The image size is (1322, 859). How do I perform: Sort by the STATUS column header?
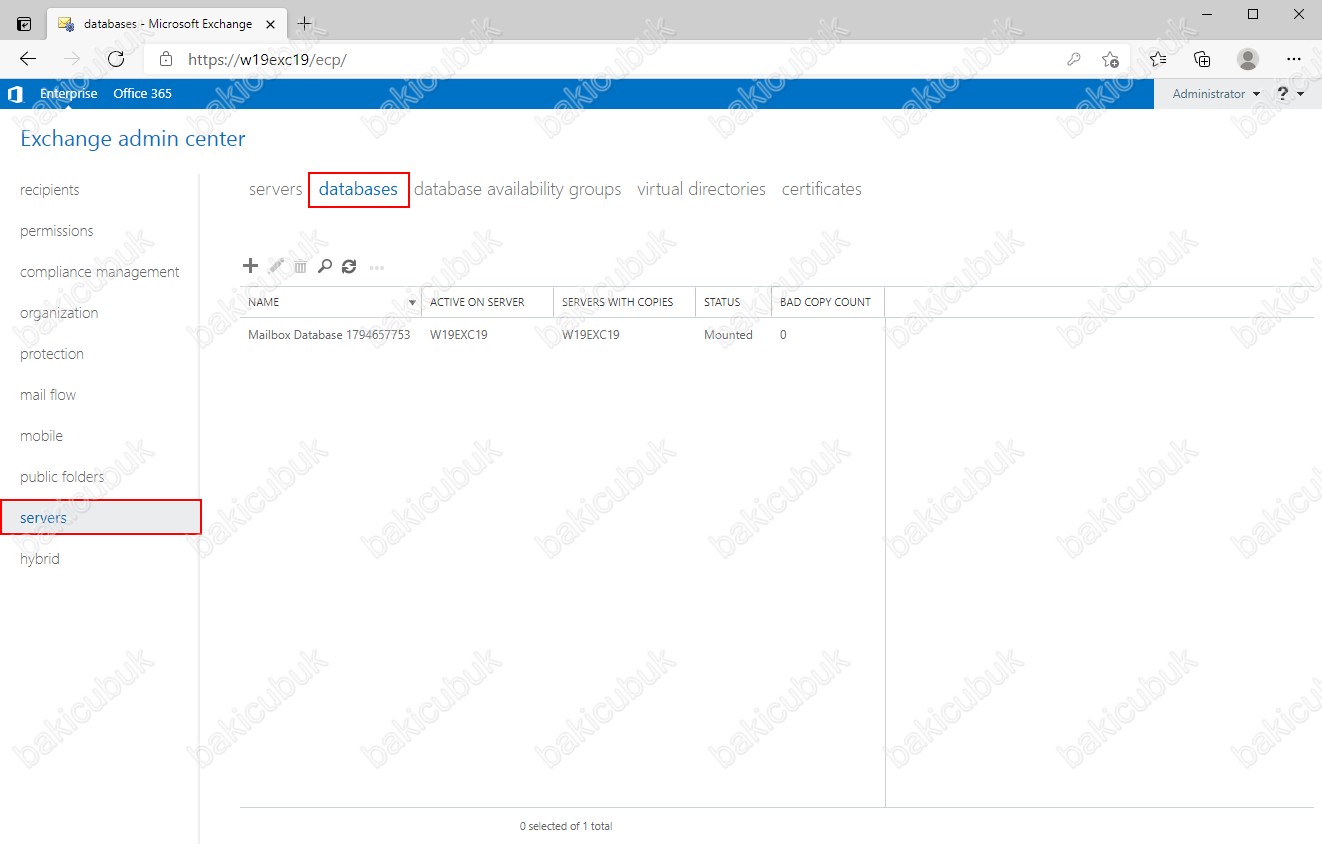[733, 302]
